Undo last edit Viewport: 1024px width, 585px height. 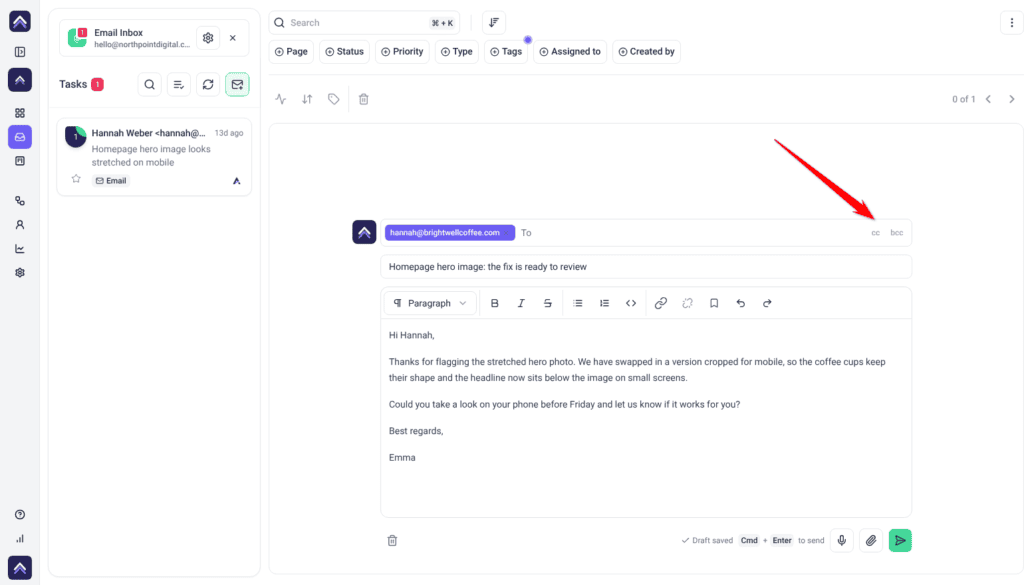pos(741,303)
